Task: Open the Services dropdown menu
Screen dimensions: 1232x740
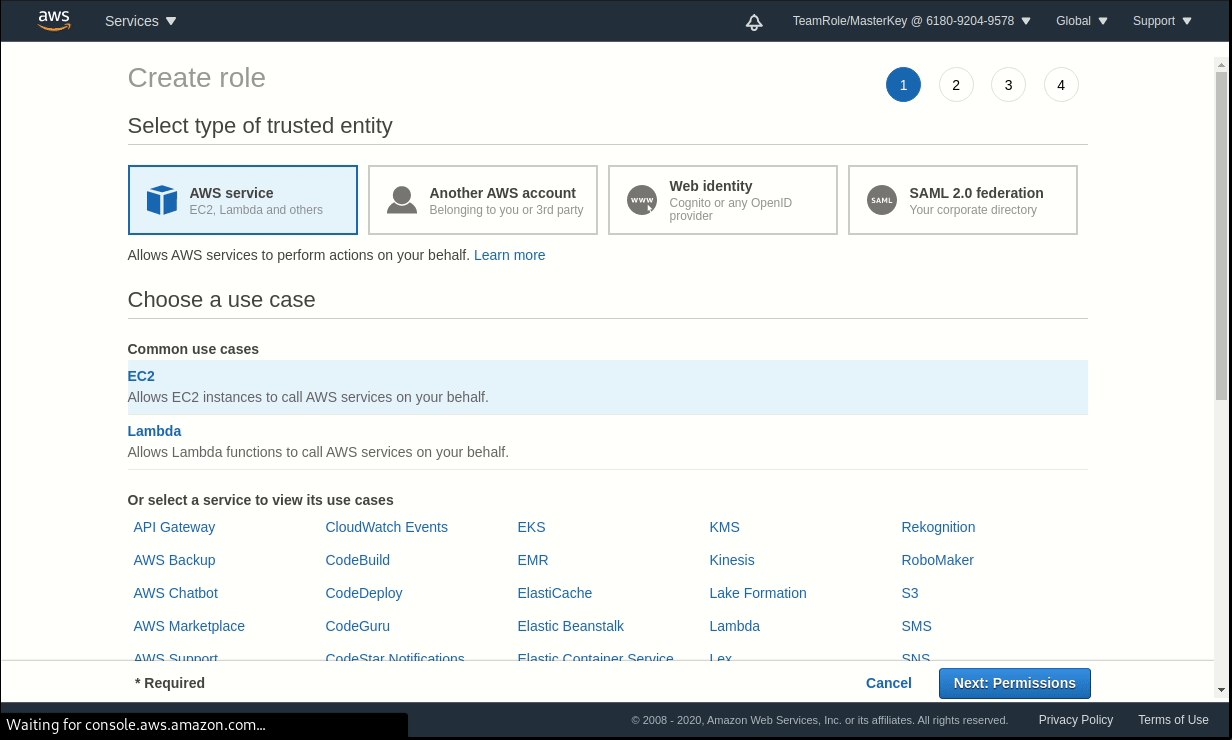Action: point(140,21)
